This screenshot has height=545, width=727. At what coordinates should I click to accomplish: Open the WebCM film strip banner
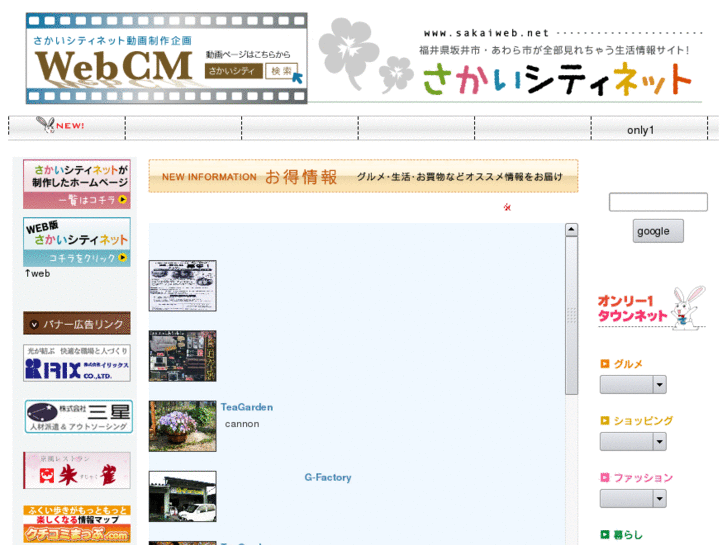[166, 58]
